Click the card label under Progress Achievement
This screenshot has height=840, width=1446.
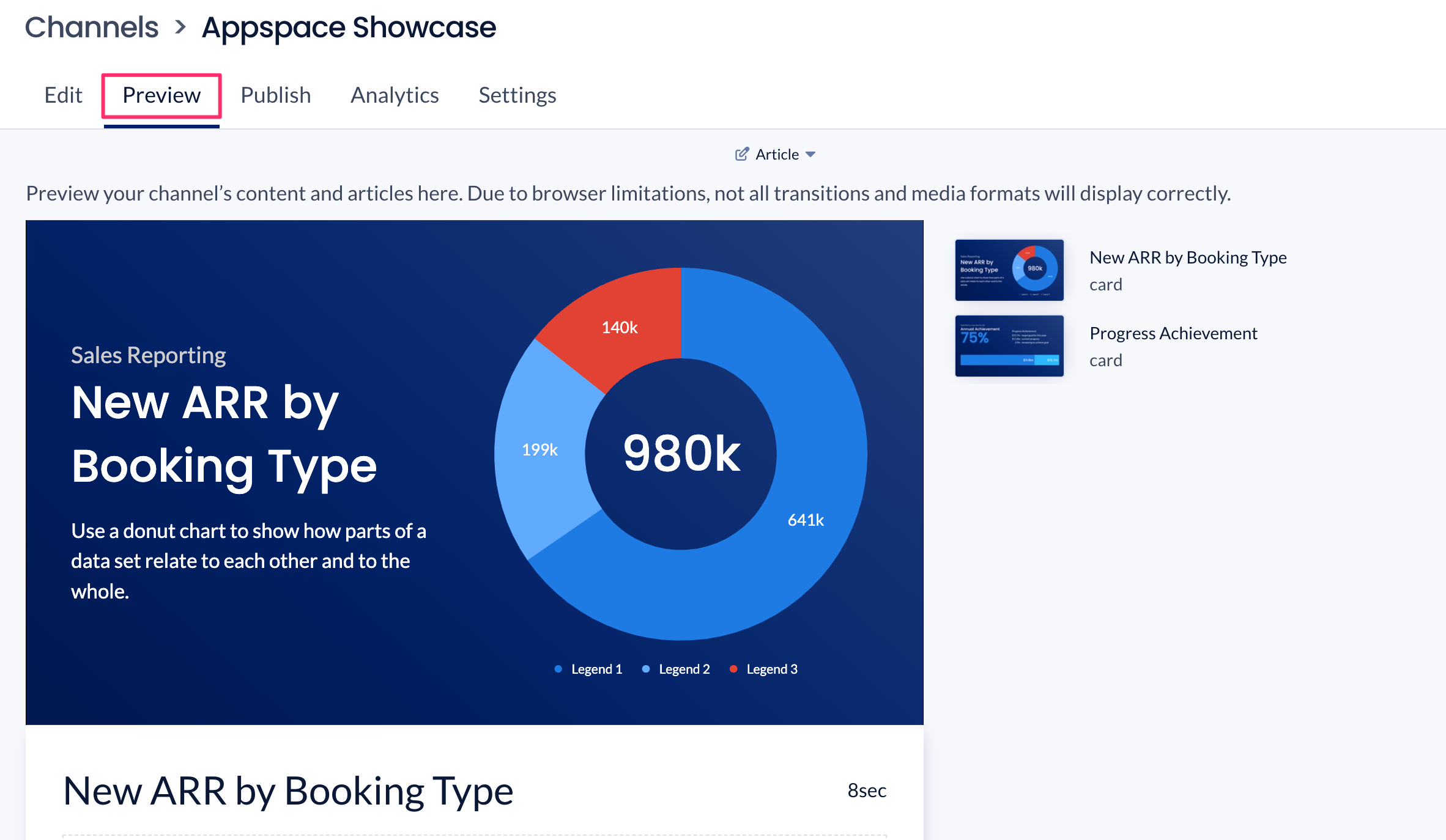1106,360
